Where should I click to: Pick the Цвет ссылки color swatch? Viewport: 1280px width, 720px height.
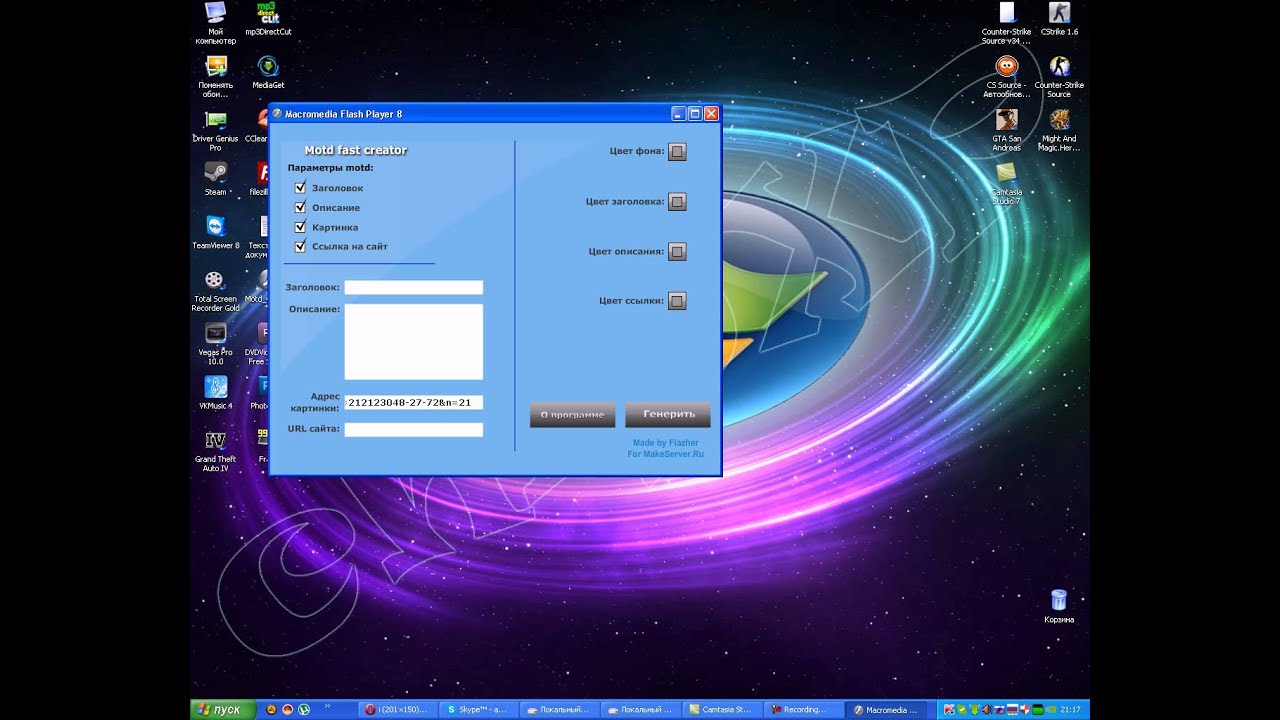677,301
